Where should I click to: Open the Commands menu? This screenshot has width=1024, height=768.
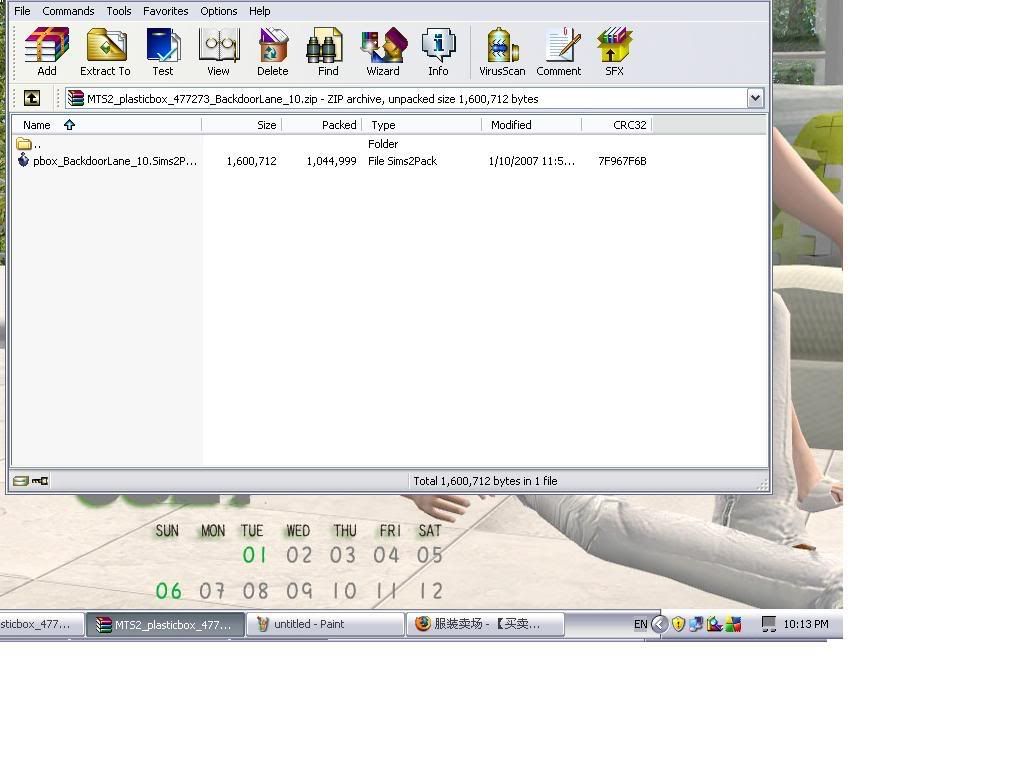[x=68, y=11]
